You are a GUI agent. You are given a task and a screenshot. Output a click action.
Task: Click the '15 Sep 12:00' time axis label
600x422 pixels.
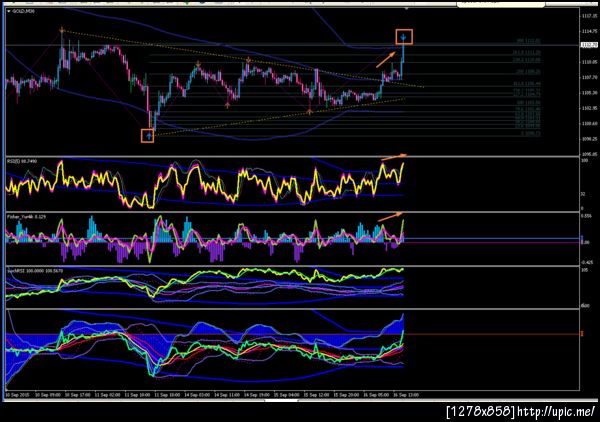316,394
